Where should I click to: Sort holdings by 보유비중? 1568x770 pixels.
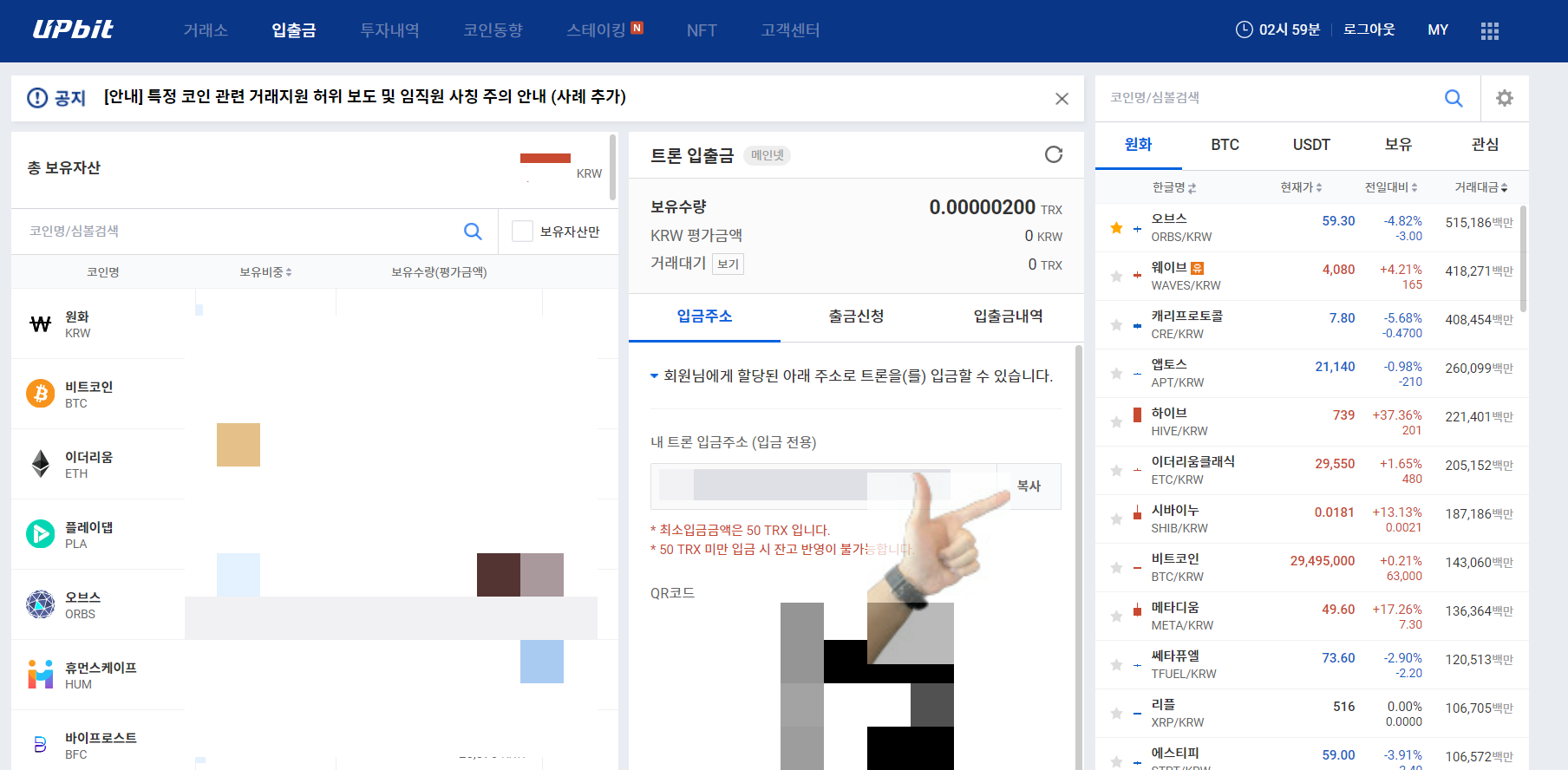click(265, 272)
